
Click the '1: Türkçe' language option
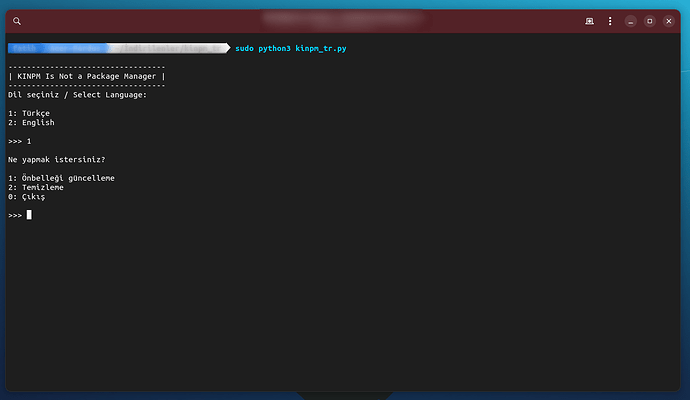(x=29, y=113)
